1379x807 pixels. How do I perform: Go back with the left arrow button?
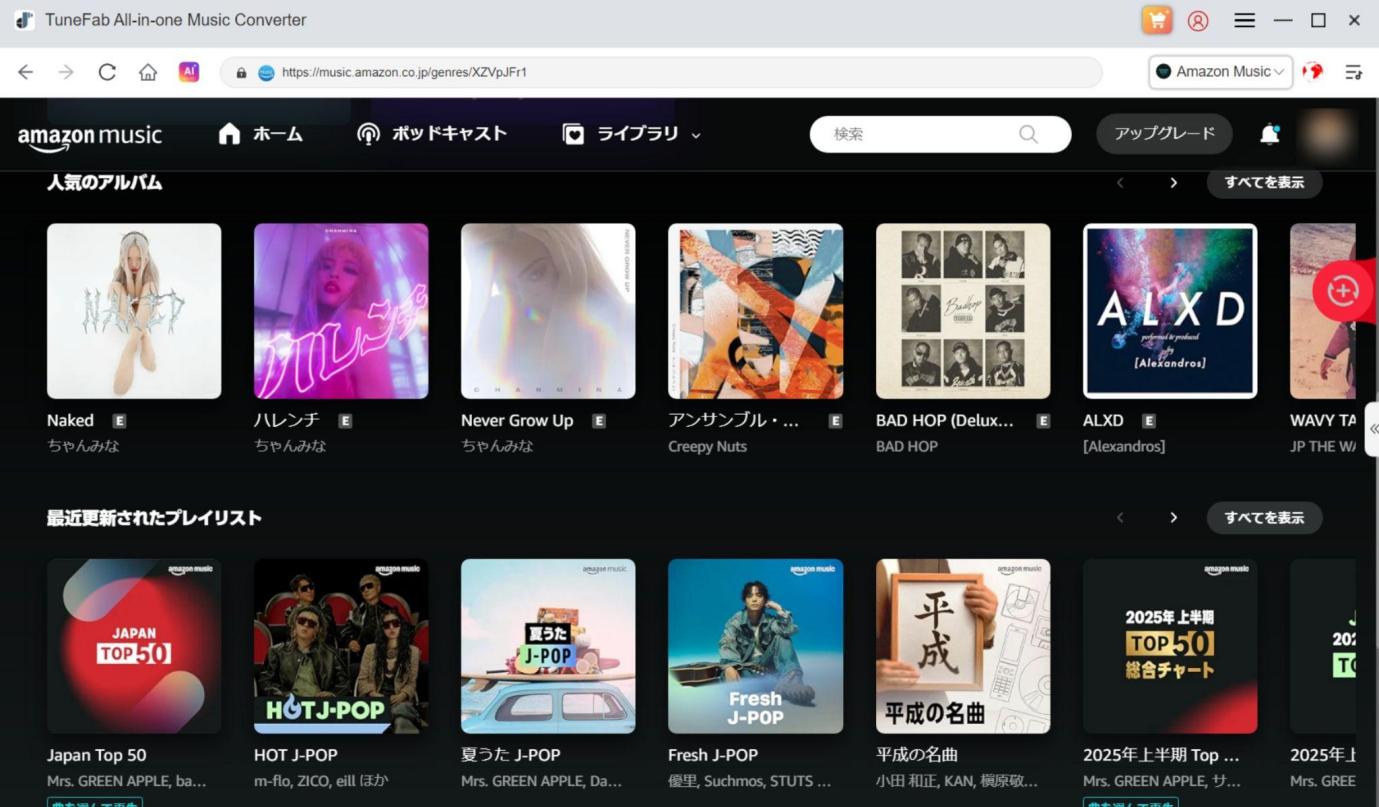26,72
